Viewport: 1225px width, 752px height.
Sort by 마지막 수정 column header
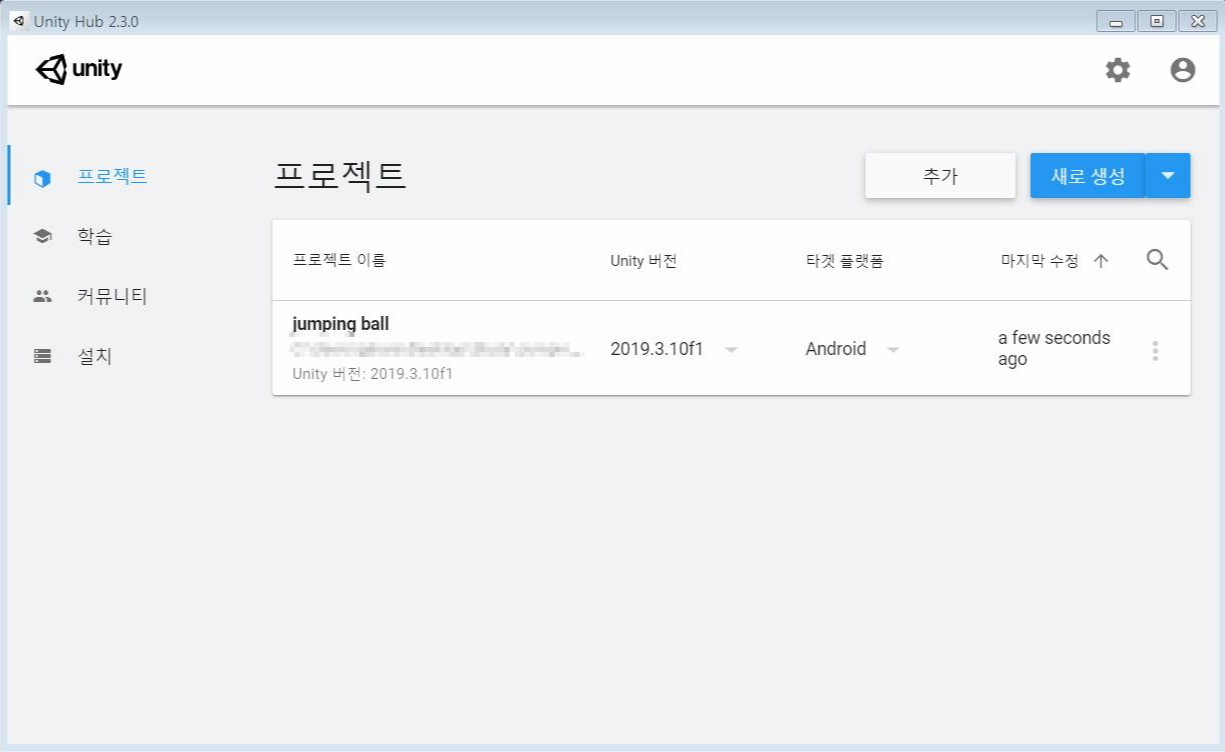[1040, 261]
